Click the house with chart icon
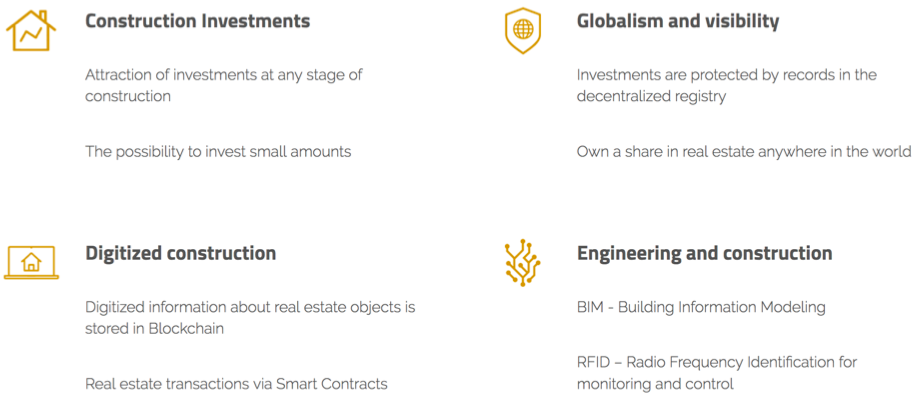 31,30
